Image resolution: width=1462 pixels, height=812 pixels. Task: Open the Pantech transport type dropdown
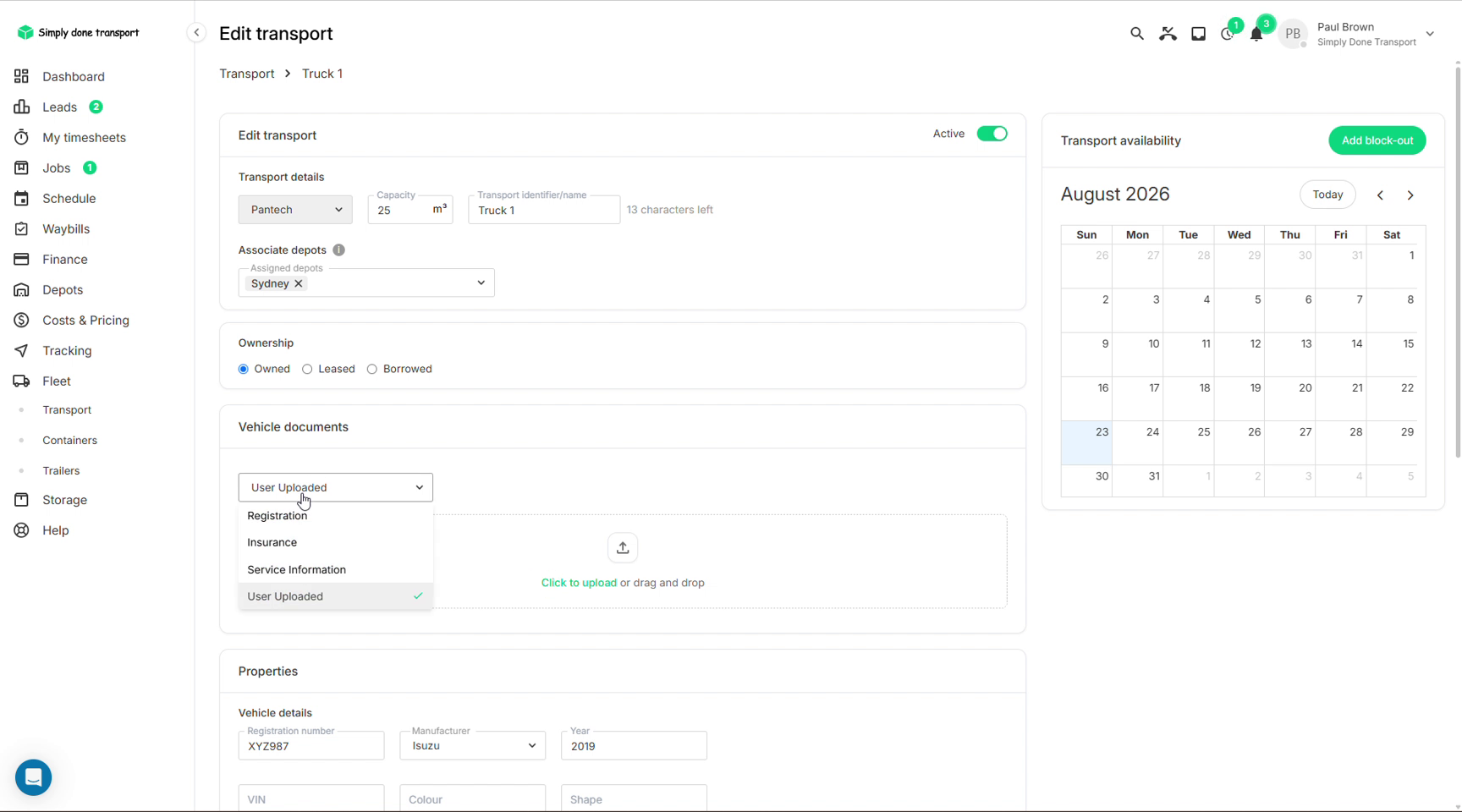(x=295, y=210)
